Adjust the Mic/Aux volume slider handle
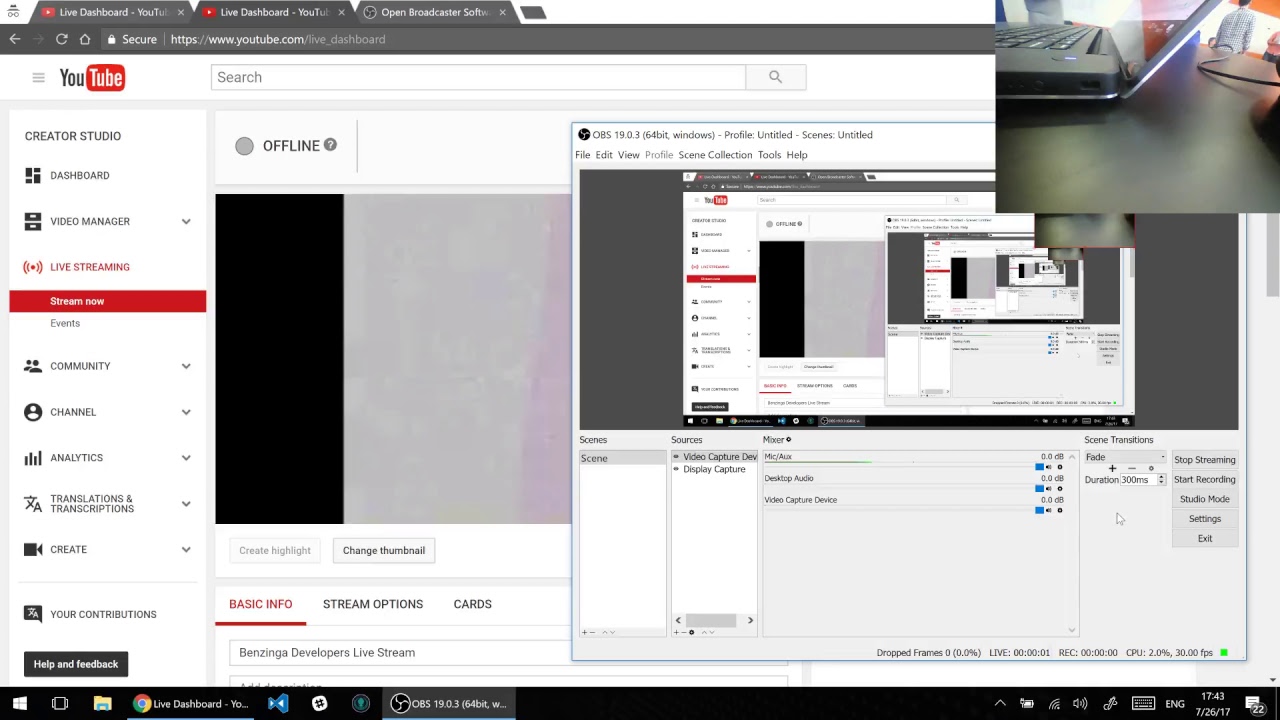Image resolution: width=1280 pixels, height=720 pixels. (1039, 467)
